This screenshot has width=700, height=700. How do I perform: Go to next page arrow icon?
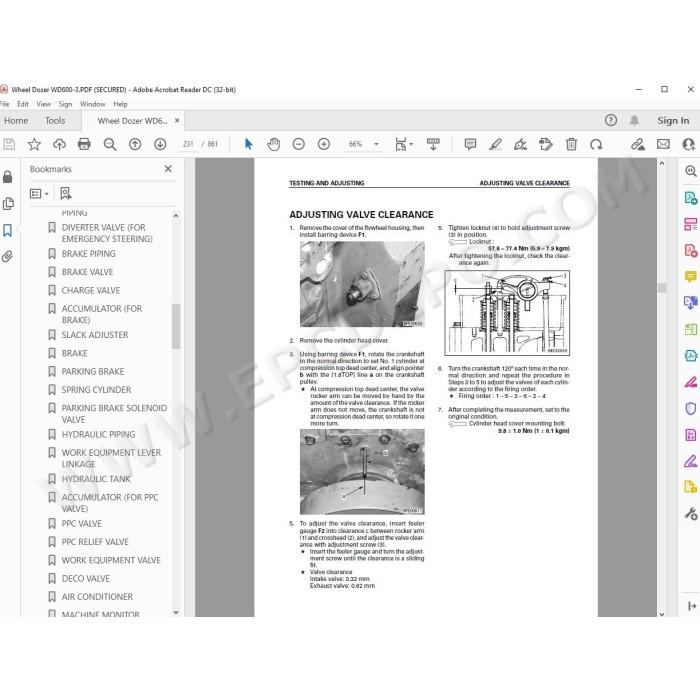point(160,144)
